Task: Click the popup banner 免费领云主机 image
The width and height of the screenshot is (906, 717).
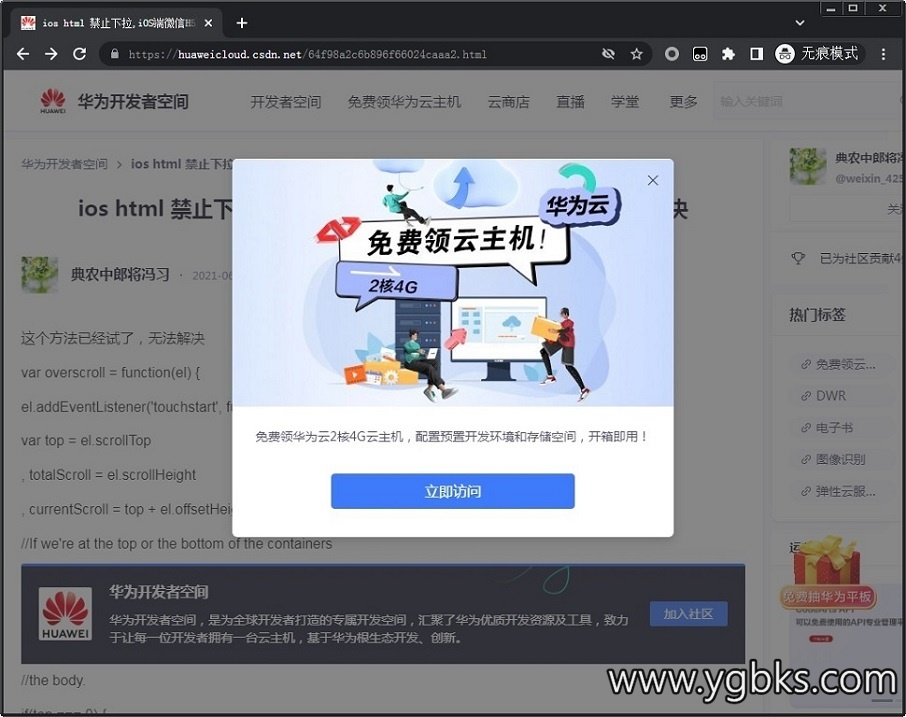Action: point(452,283)
